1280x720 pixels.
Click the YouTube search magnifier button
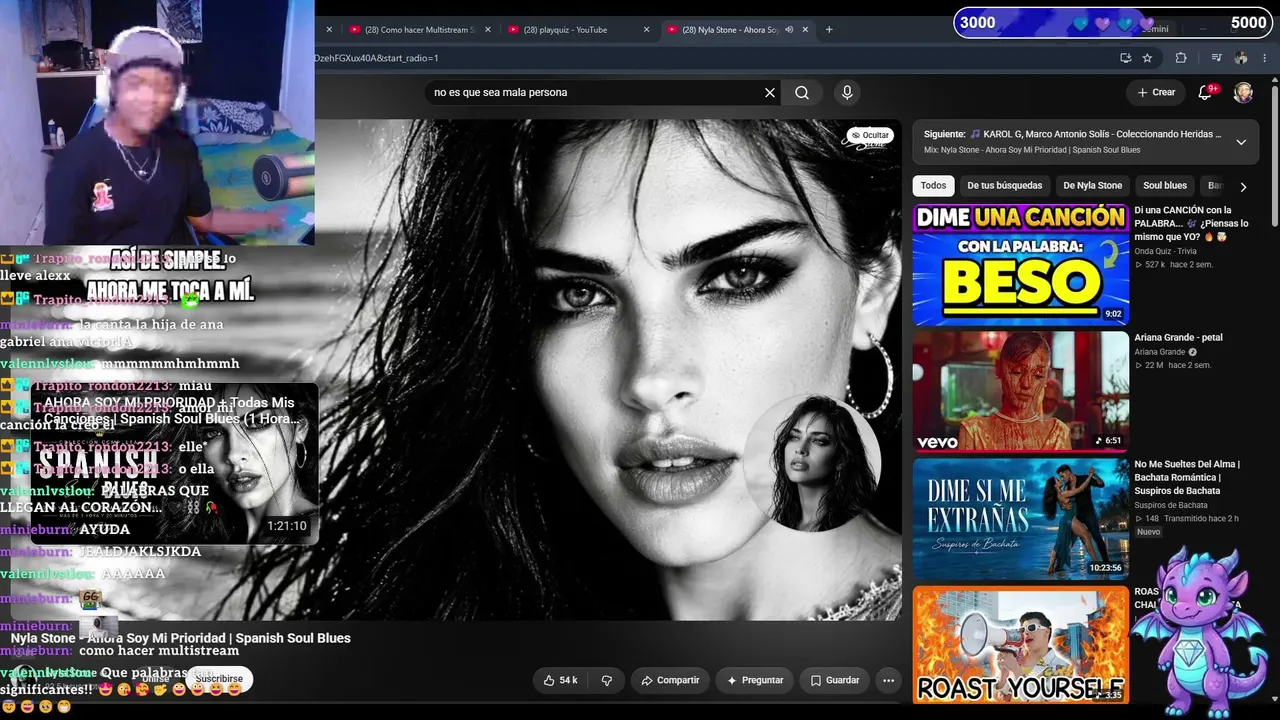click(802, 93)
